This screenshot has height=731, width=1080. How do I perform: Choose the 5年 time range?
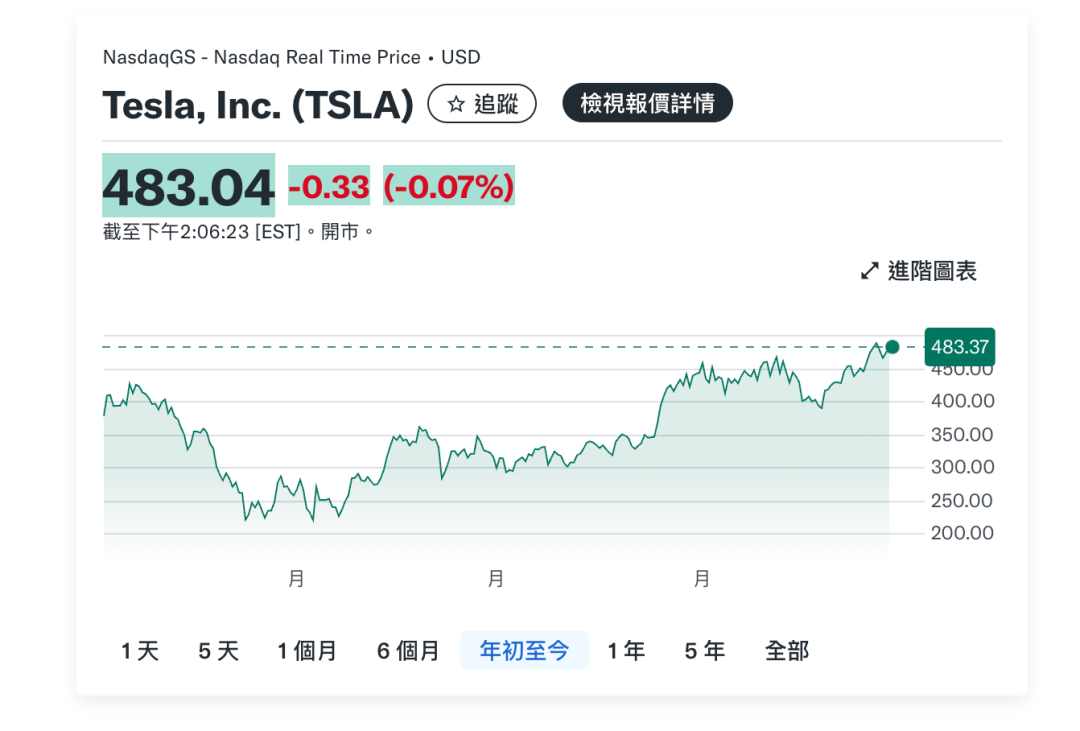pyautogui.click(x=704, y=651)
